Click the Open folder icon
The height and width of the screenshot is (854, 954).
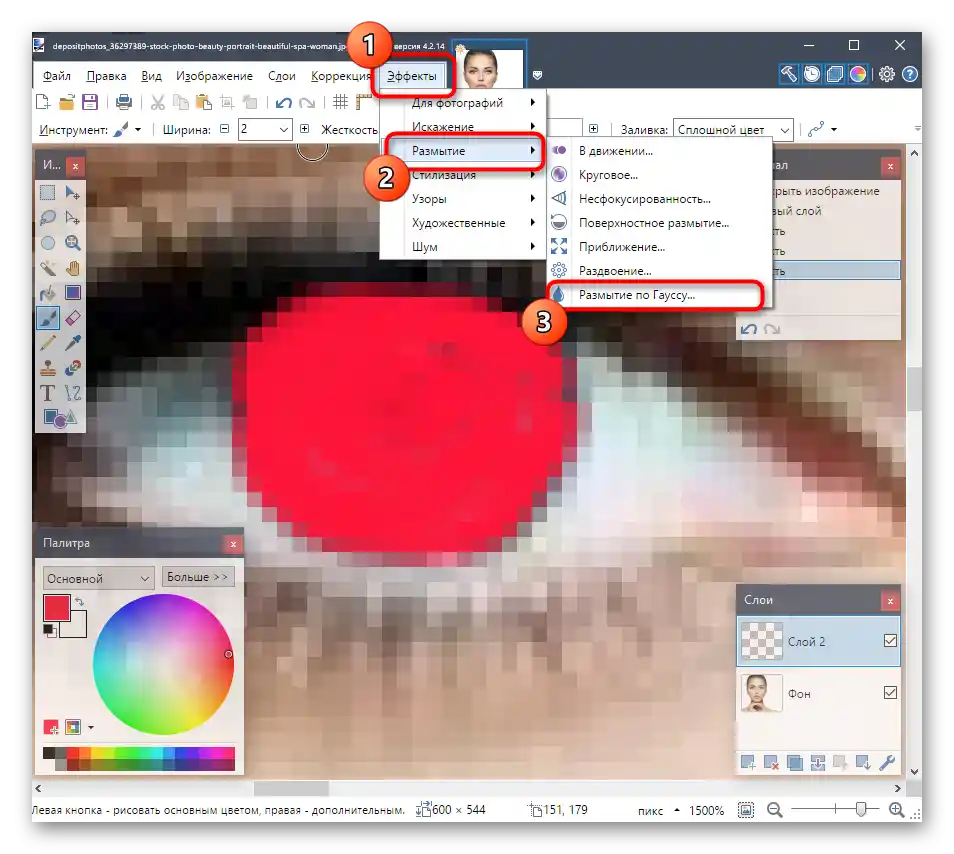[x=66, y=102]
